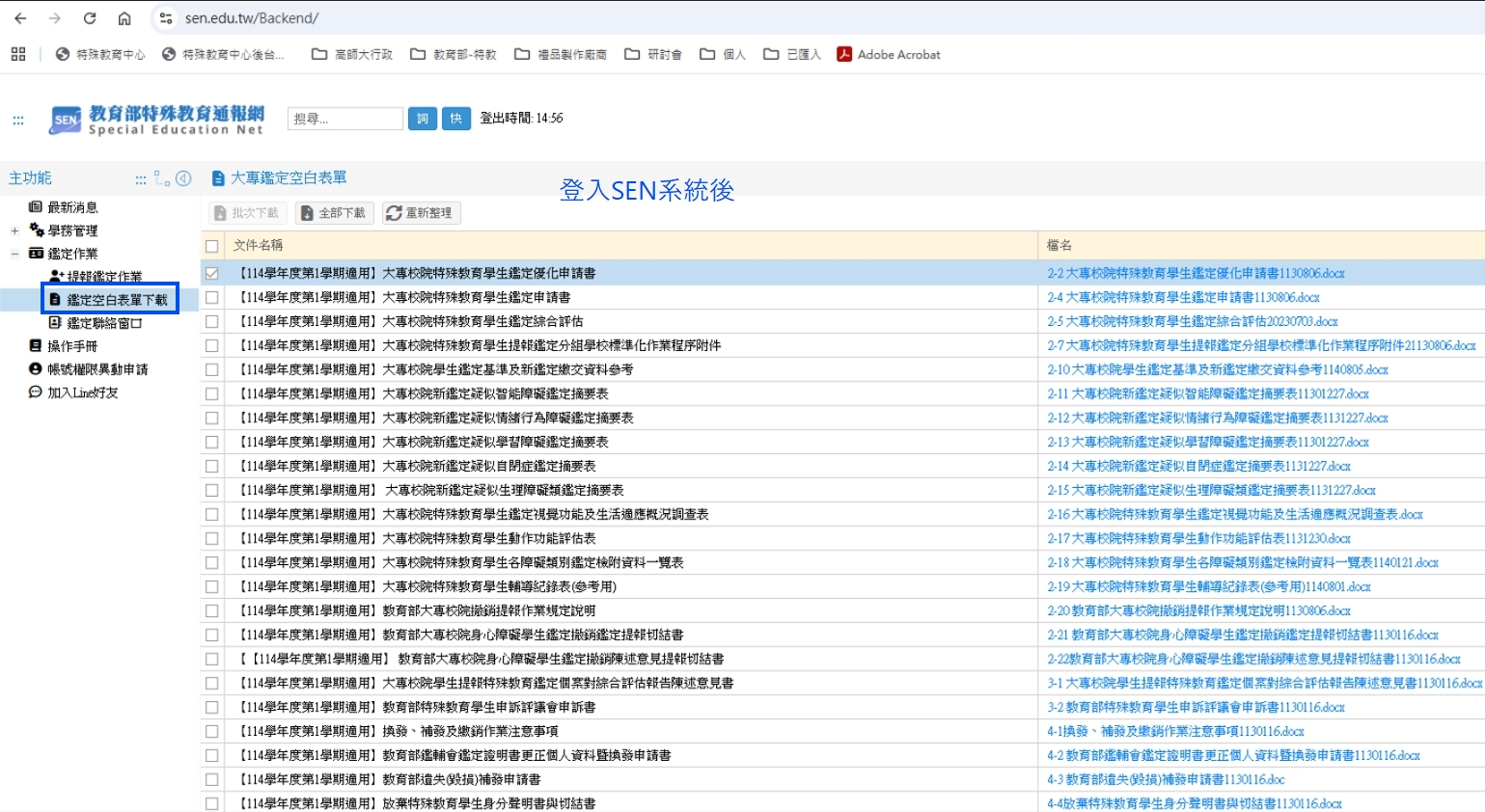Viewport: 1485px width, 812px height.
Task: Reload the page with browser refresh icon
Action: coord(90,18)
